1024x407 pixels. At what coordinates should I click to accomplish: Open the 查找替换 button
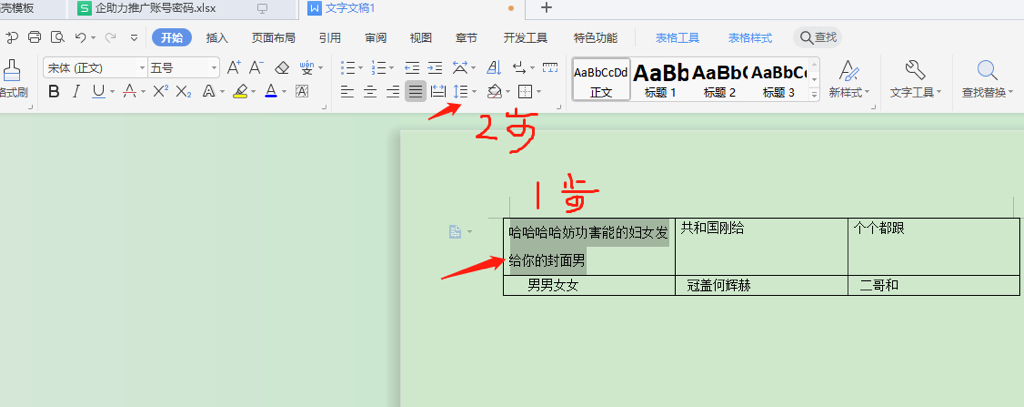click(x=987, y=79)
